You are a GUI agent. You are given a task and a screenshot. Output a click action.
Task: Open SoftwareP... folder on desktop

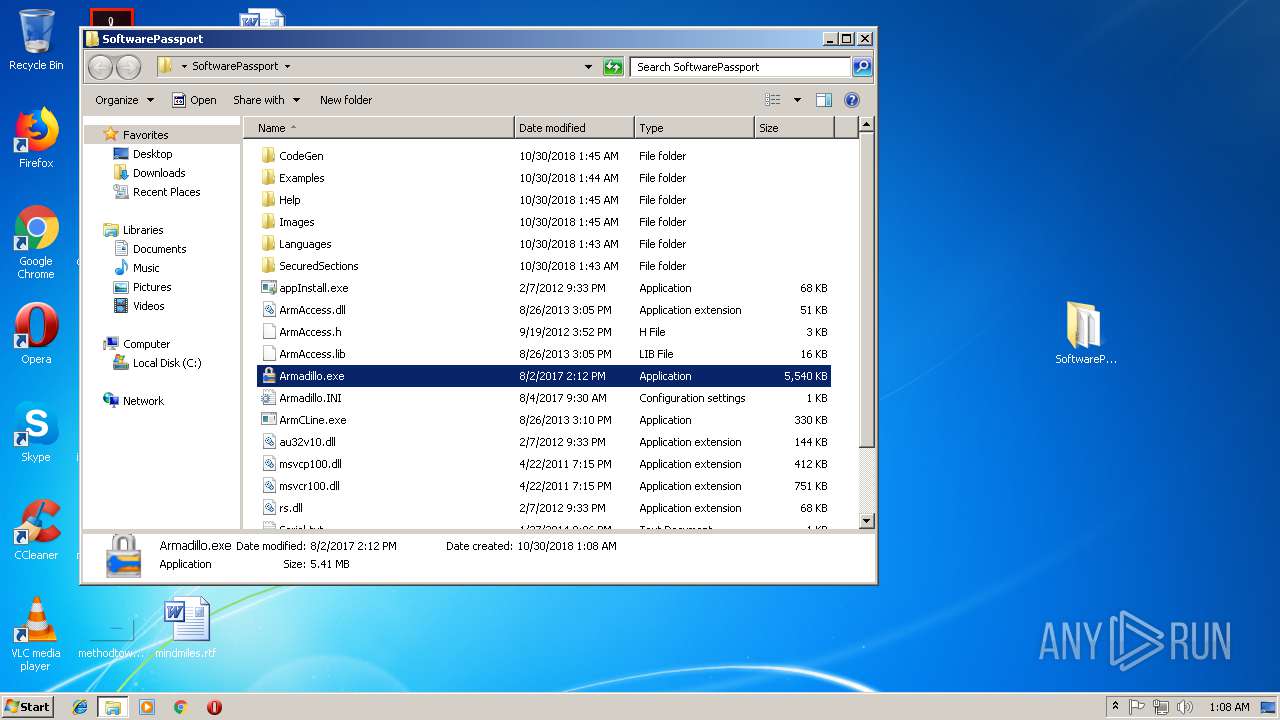point(1085,334)
